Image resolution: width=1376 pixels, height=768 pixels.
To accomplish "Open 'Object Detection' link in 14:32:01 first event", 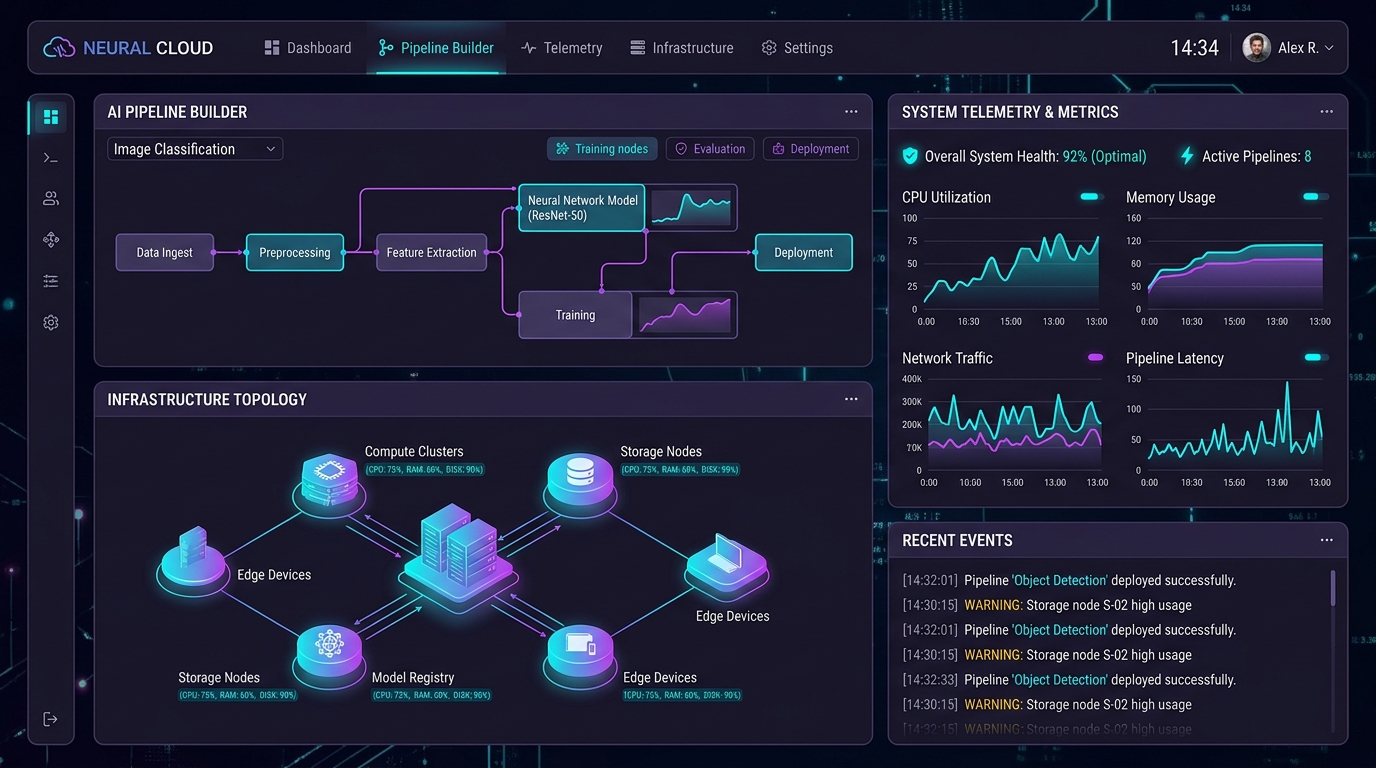I will pyautogui.click(x=1060, y=580).
